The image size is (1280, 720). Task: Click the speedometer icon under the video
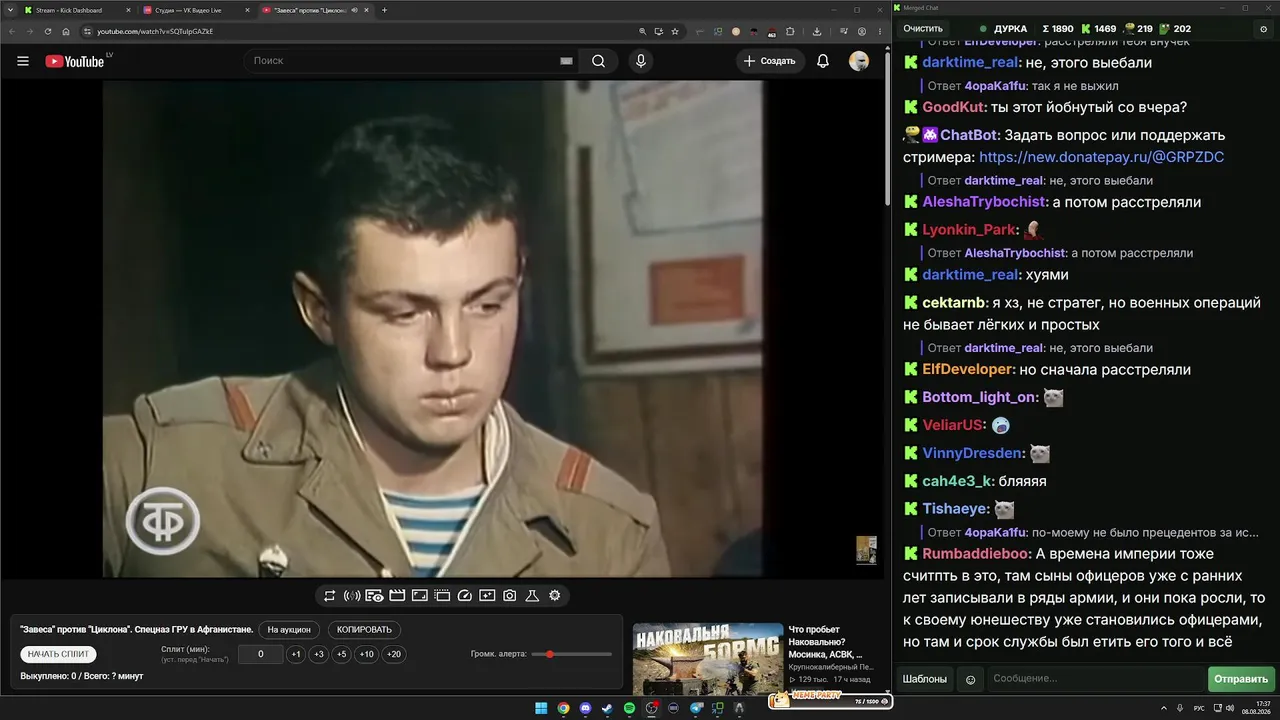(x=464, y=596)
